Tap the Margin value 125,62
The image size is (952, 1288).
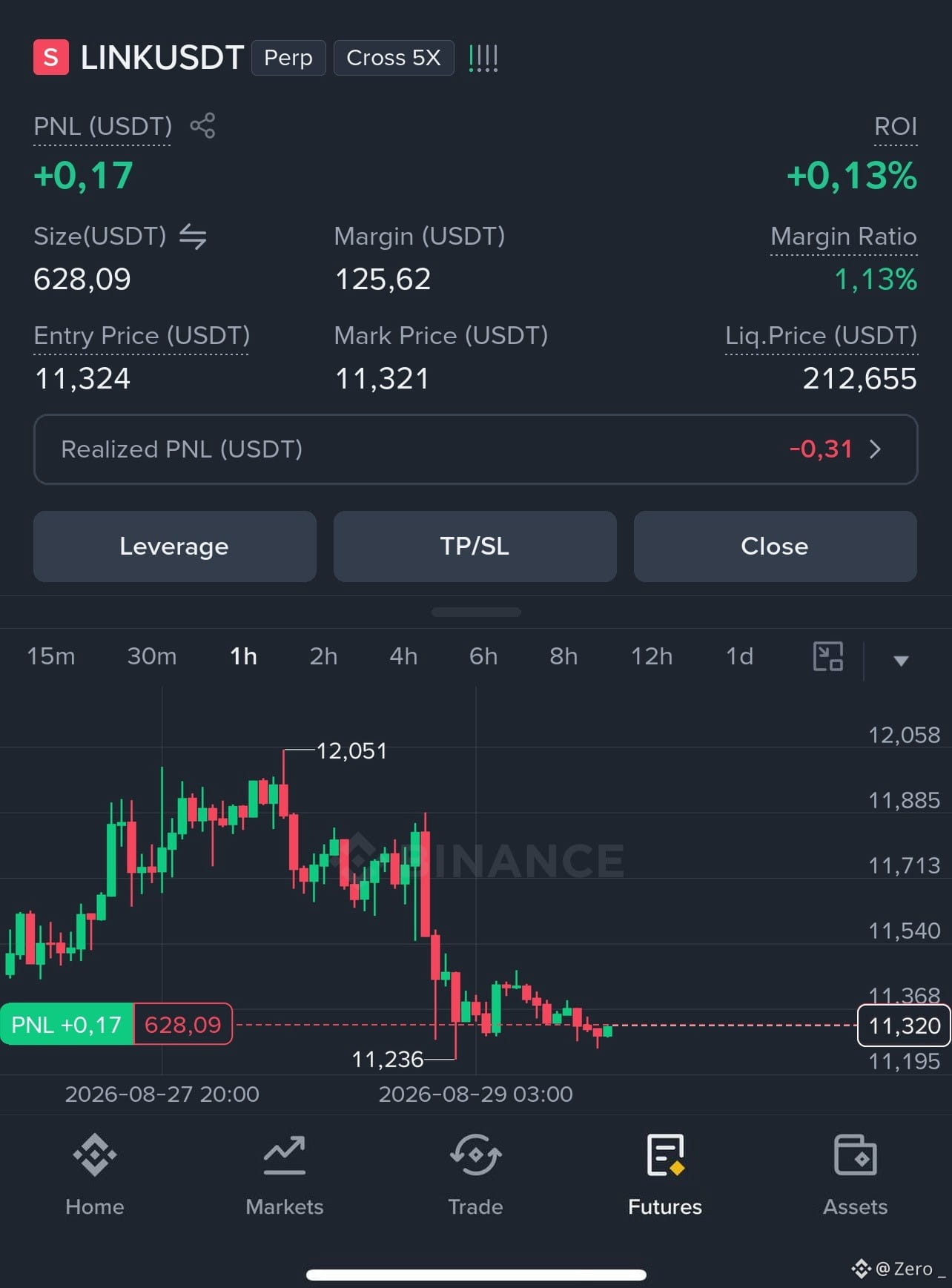(383, 280)
